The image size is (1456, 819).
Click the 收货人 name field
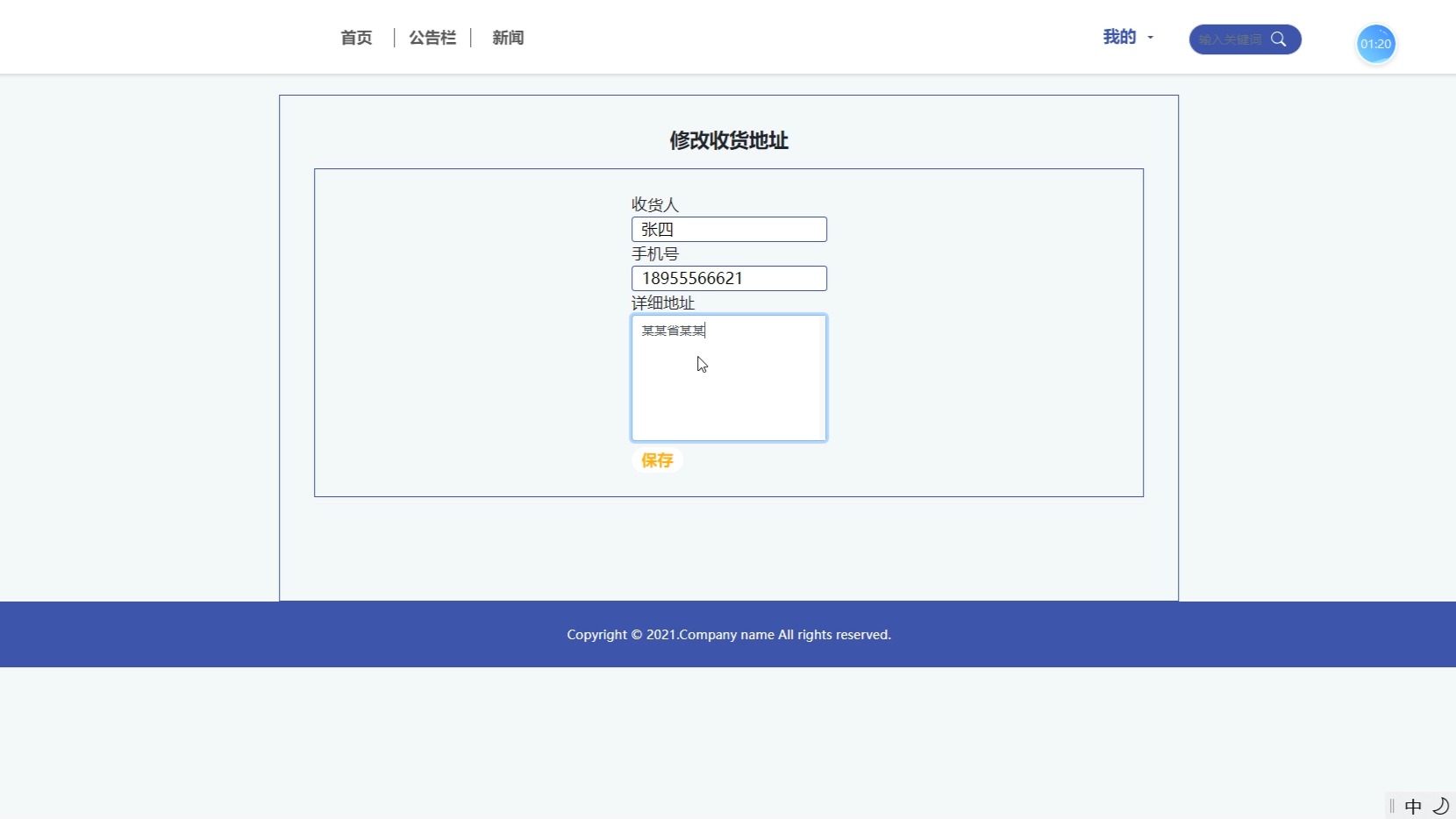pyautogui.click(x=729, y=230)
